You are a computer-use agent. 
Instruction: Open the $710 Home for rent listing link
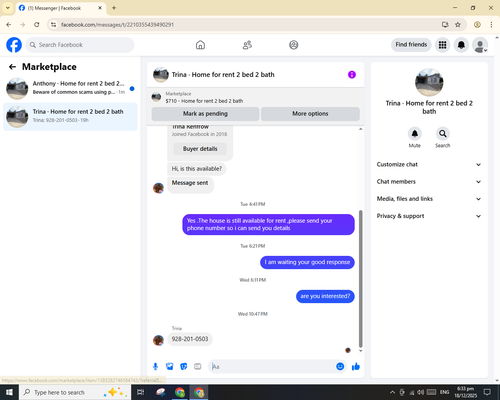[204, 101]
